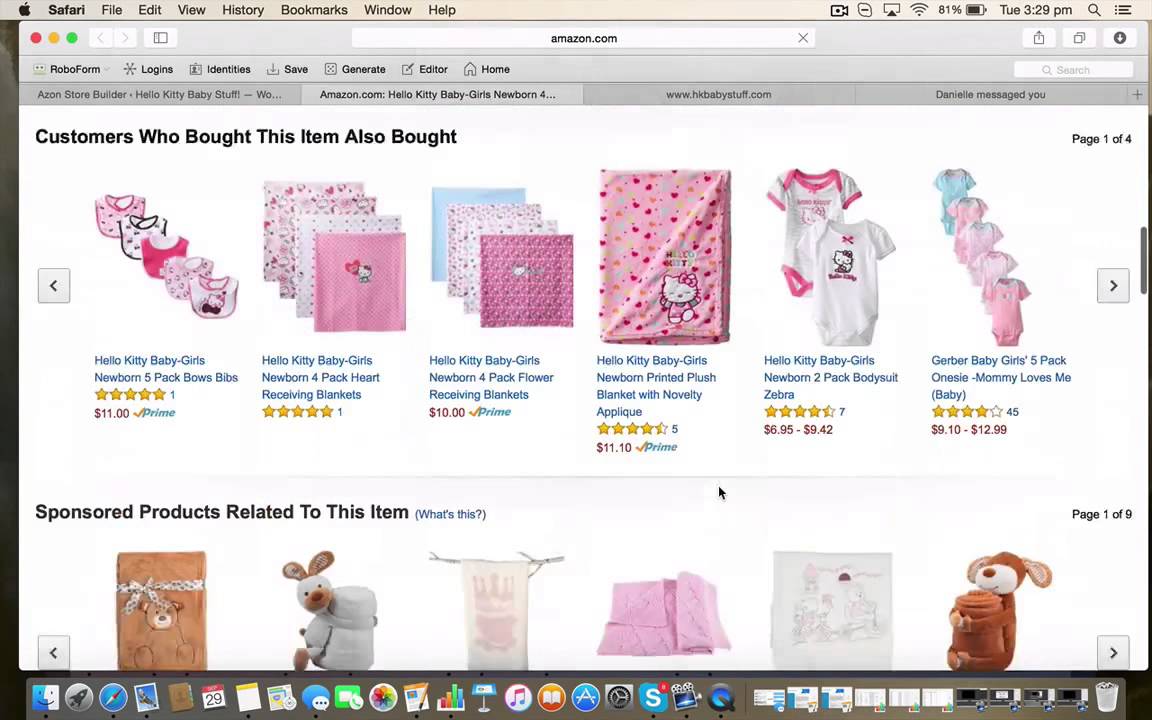Open the Trash in the Dock
The width and height of the screenshot is (1152, 720).
(1106, 696)
